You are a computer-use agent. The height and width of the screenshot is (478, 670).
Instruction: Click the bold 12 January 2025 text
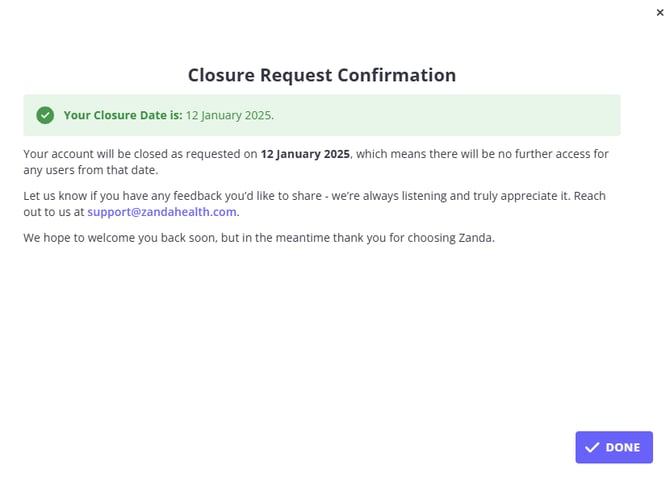(x=305, y=154)
